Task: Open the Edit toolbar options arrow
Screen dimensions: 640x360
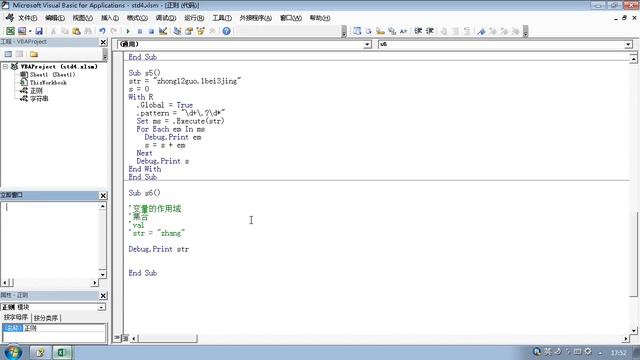Action: tap(526, 31)
